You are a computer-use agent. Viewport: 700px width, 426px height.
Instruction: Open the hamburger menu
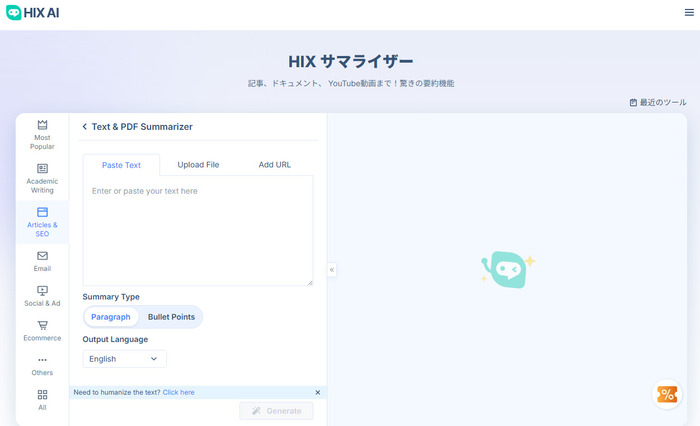(x=689, y=13)
